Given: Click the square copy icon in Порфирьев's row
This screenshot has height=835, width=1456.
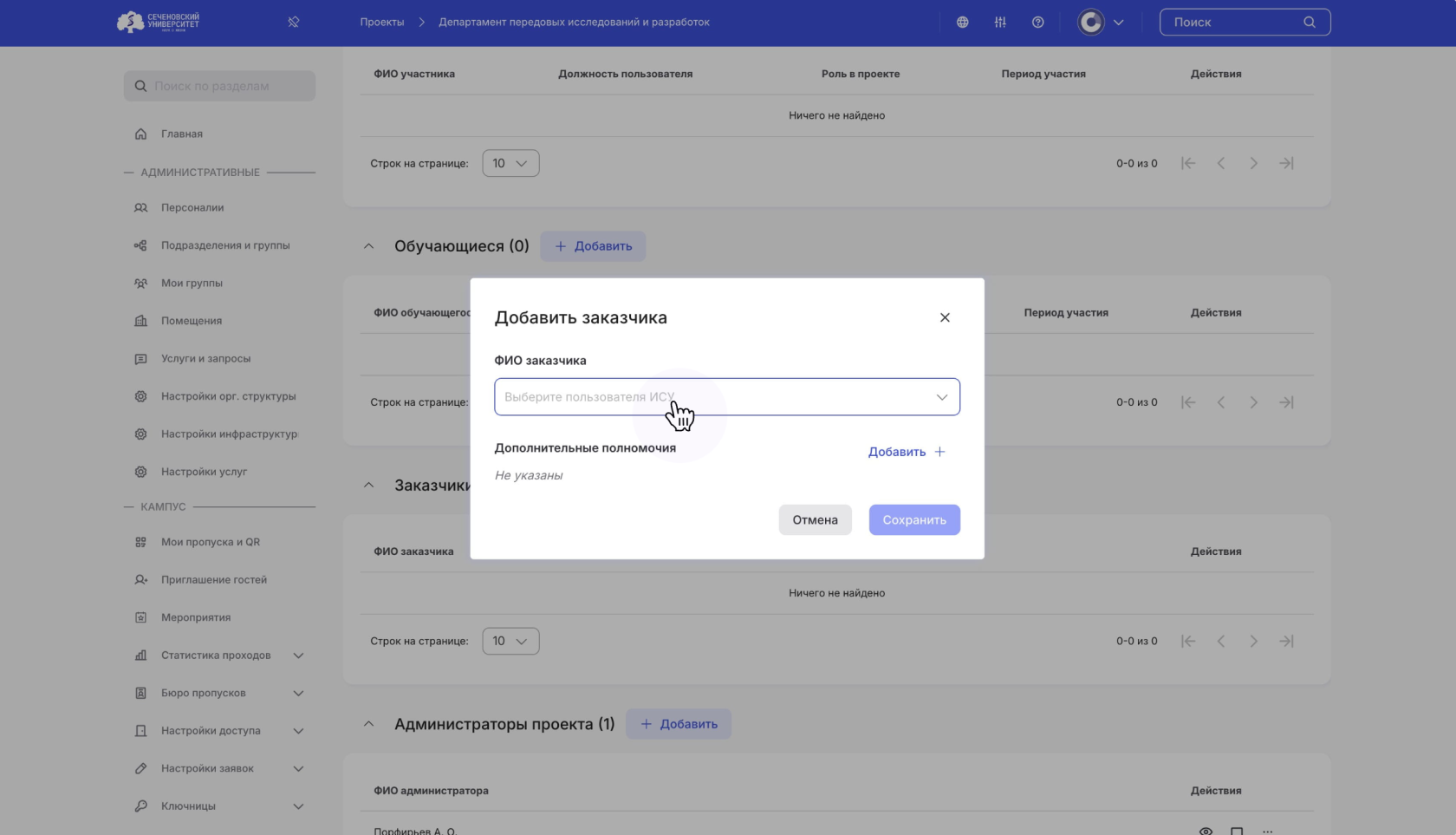Looking at the screenshot, I should [1236, 829].
